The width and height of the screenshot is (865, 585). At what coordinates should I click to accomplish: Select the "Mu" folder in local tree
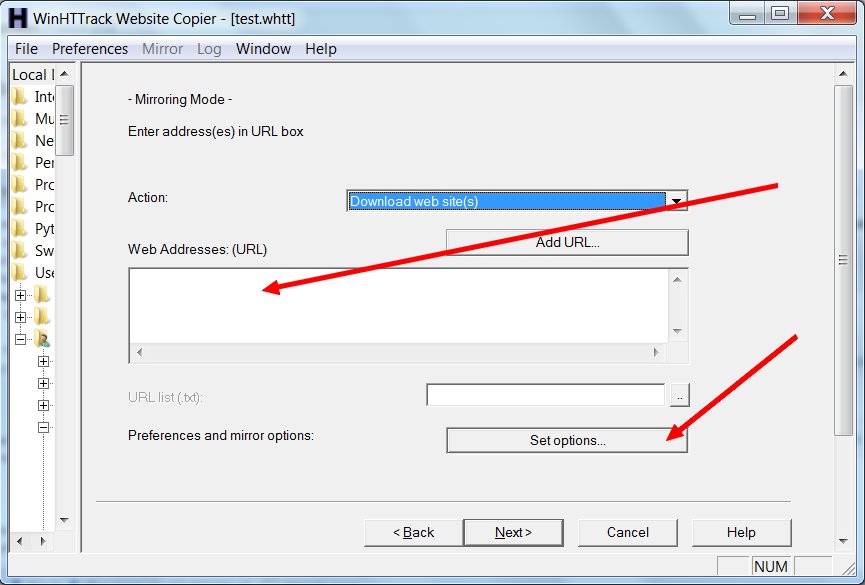(44, 119)
